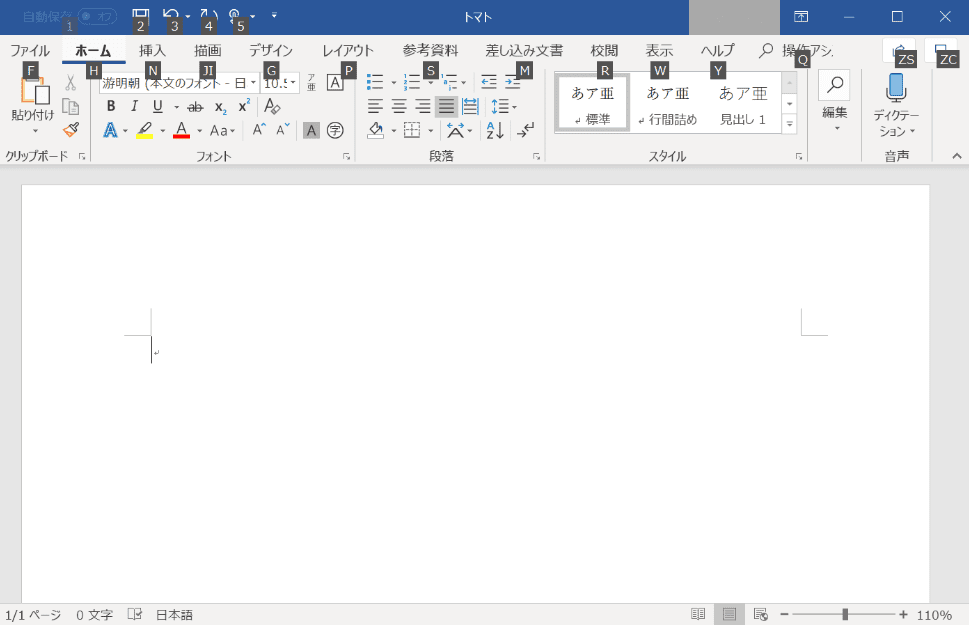Open the font size dropdown
The image size is (969, 625).
click(293, 83)
